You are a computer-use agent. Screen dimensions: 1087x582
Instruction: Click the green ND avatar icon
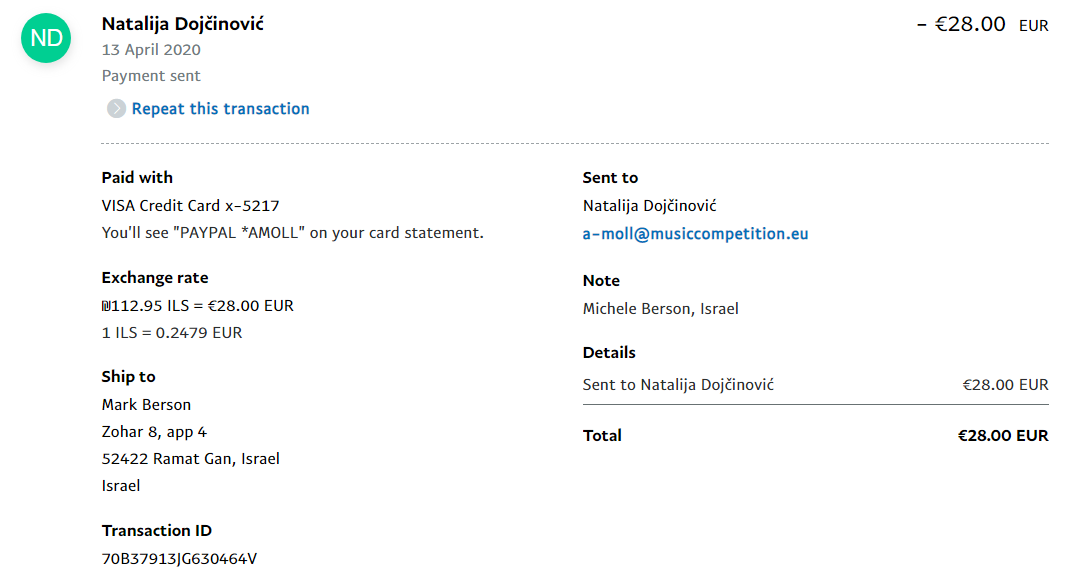[47, 39]
